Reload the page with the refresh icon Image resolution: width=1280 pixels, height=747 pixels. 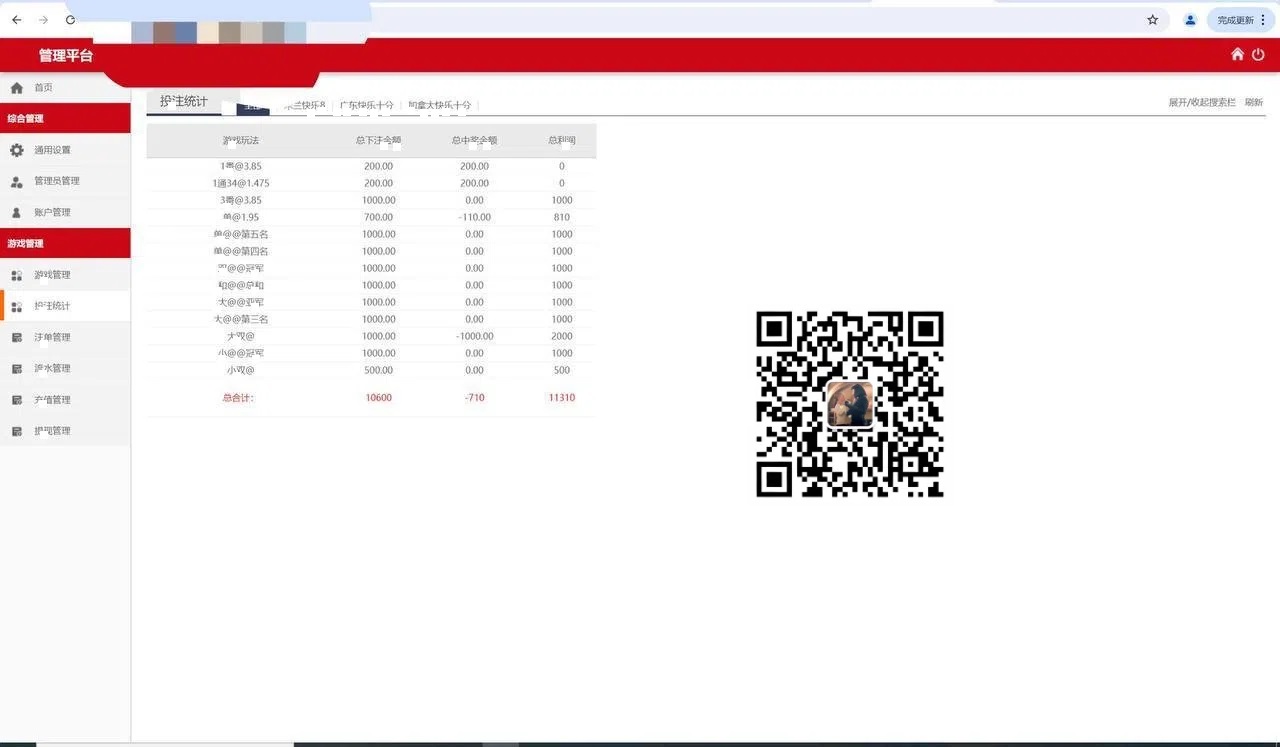pos(70,20)
